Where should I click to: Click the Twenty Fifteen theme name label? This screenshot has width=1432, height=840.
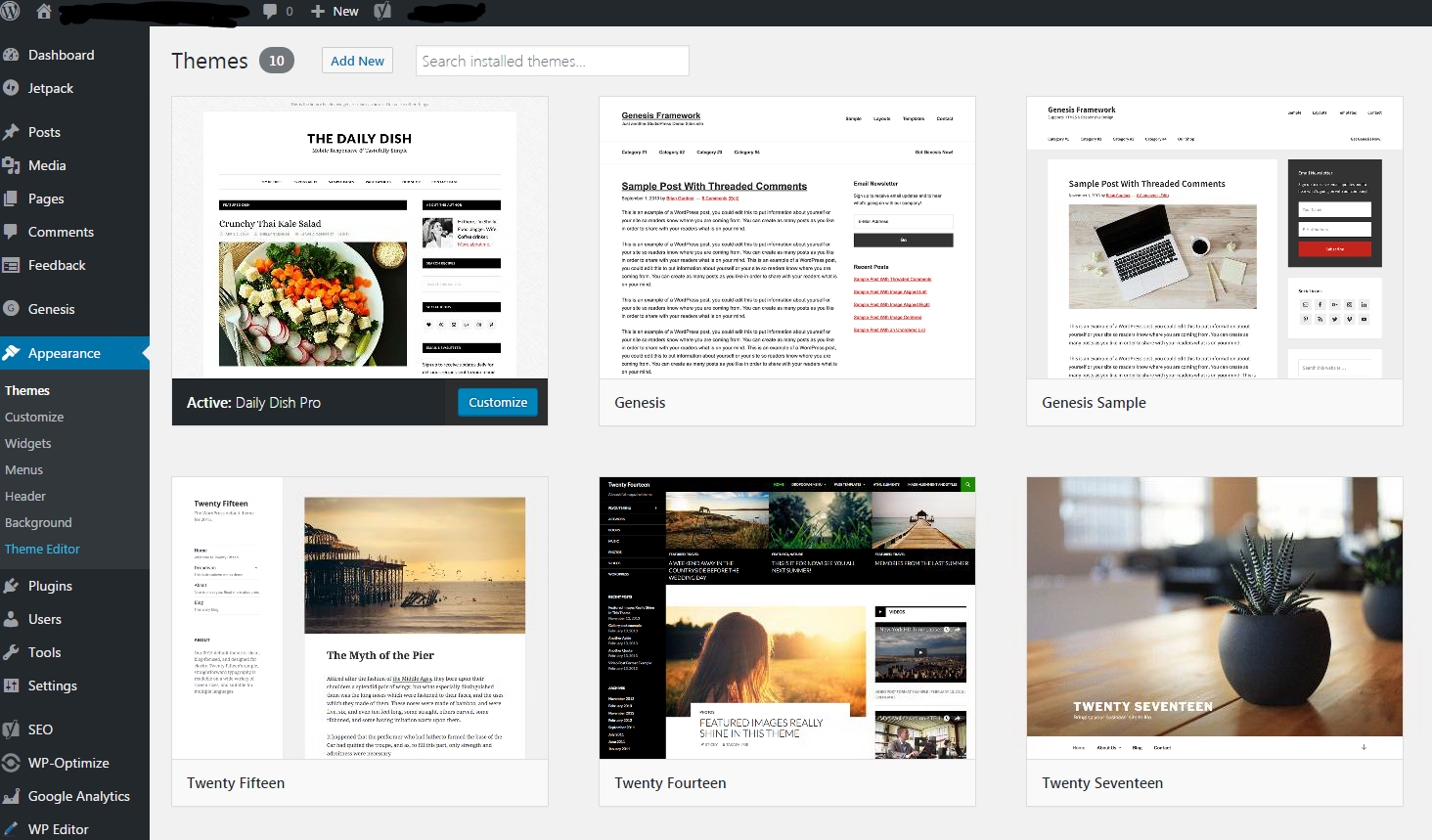point(236,783)
